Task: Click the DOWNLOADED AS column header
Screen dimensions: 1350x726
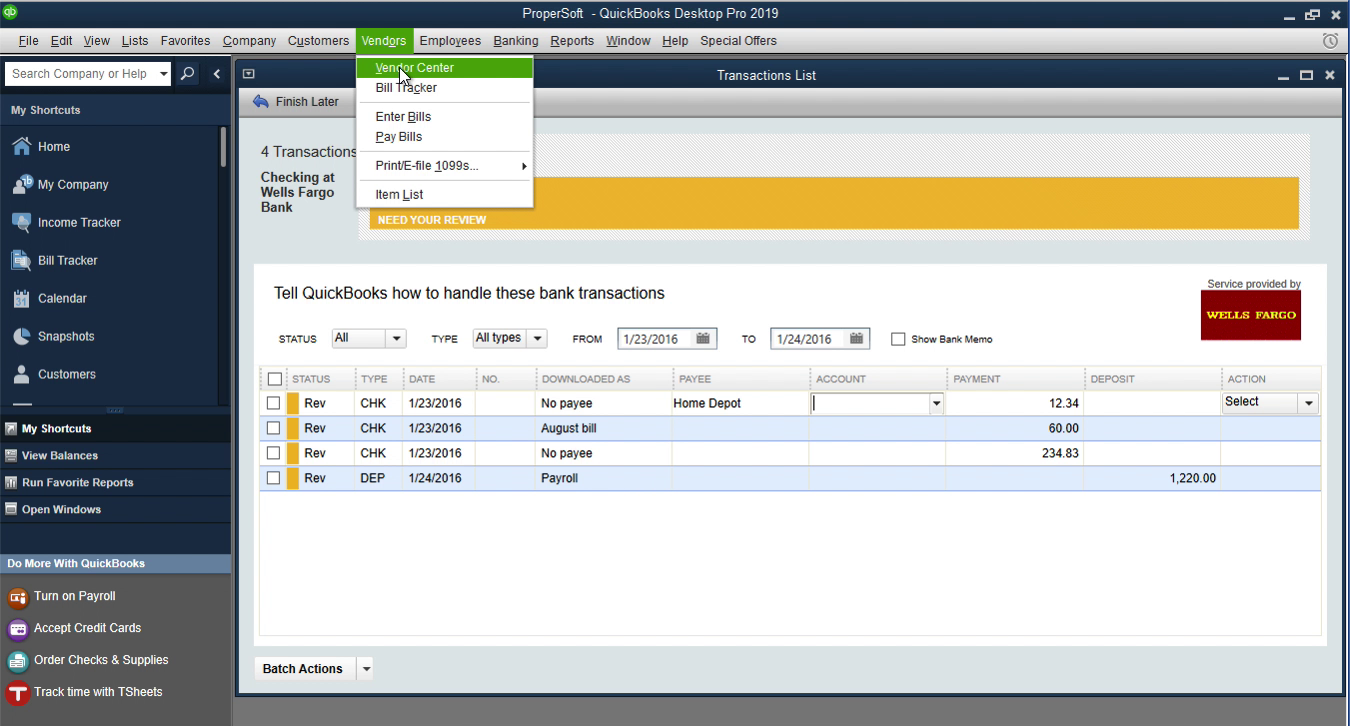Action: point(604,379)
